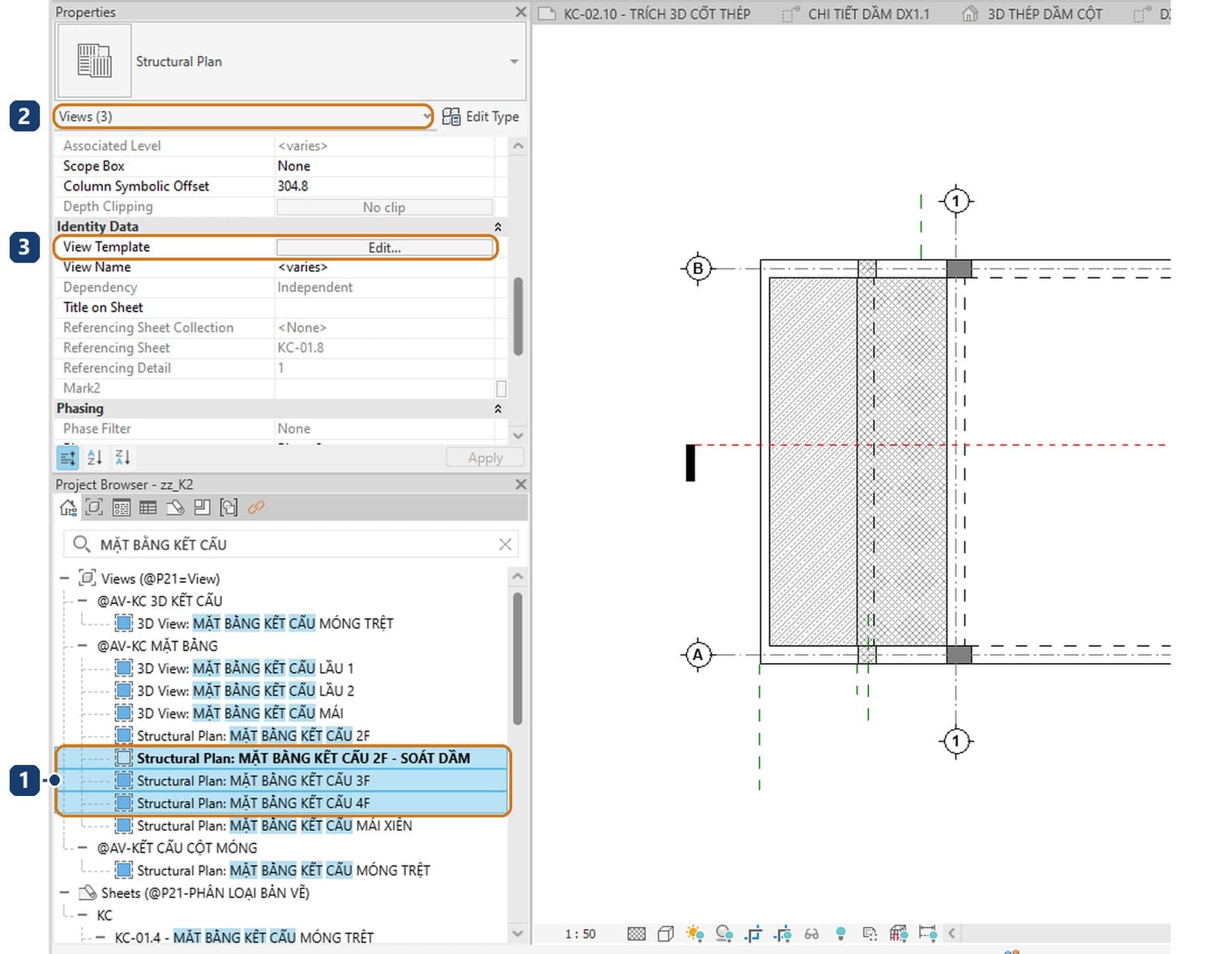
Task: Click the Properties panel scrollbar thumb
Action: [x=519, y=316]
